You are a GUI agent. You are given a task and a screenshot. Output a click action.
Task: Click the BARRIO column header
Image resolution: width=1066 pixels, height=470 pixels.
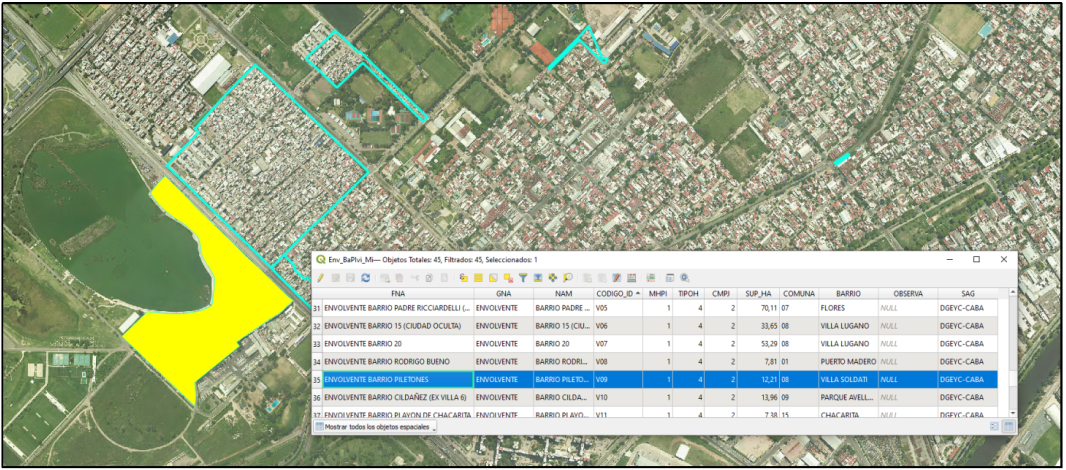pos(848,294)
